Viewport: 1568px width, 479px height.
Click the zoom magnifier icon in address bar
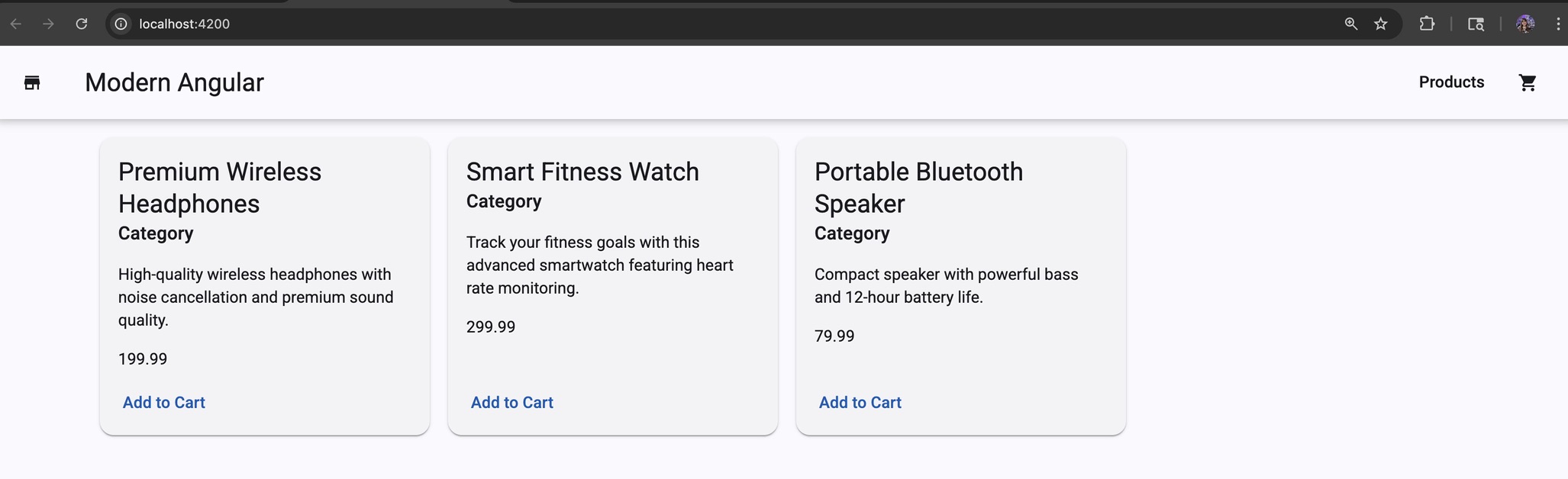pyautogui.click(x=1350, y=24)
